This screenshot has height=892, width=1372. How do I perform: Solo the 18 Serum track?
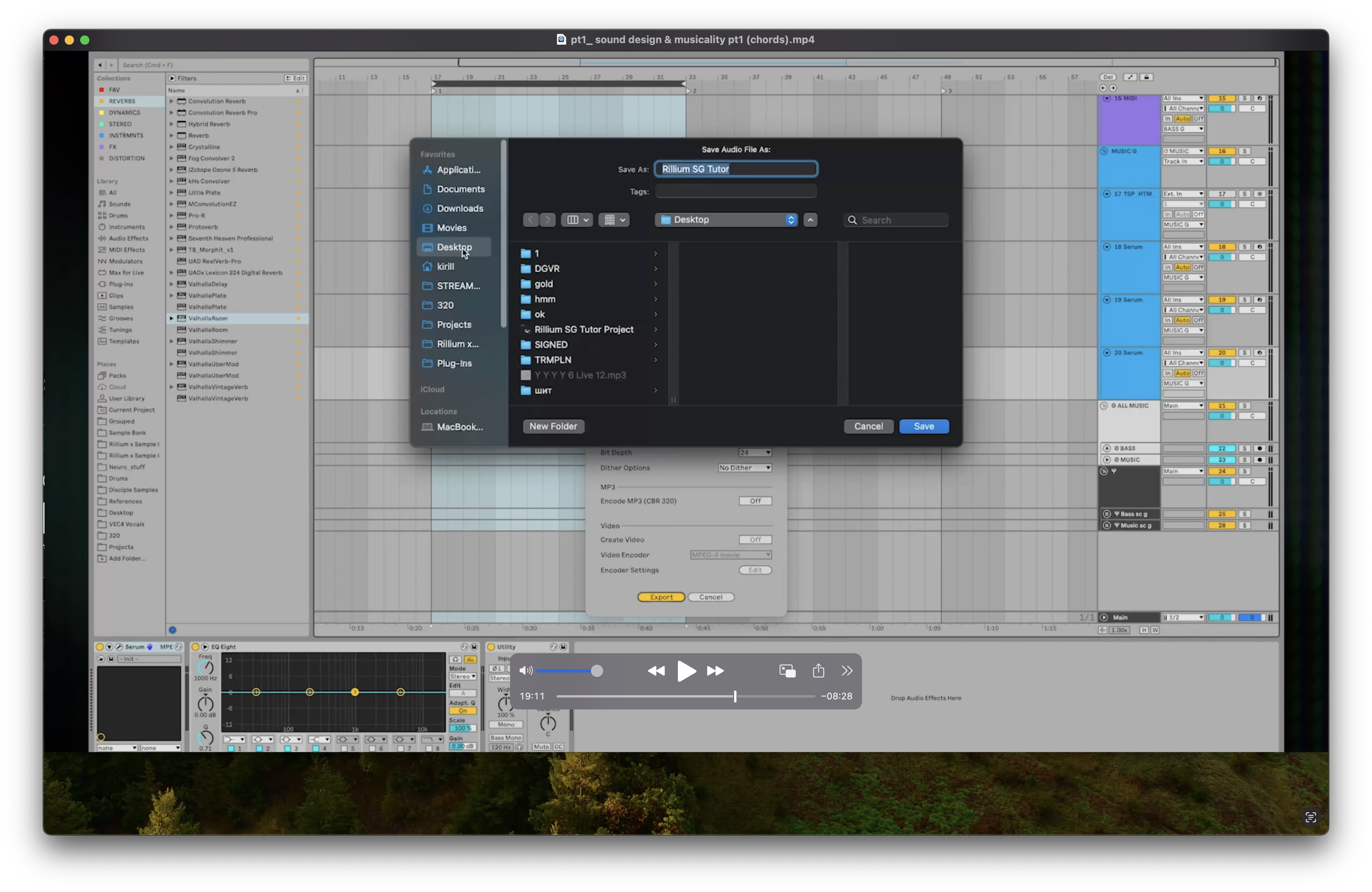coord(1245,247)
